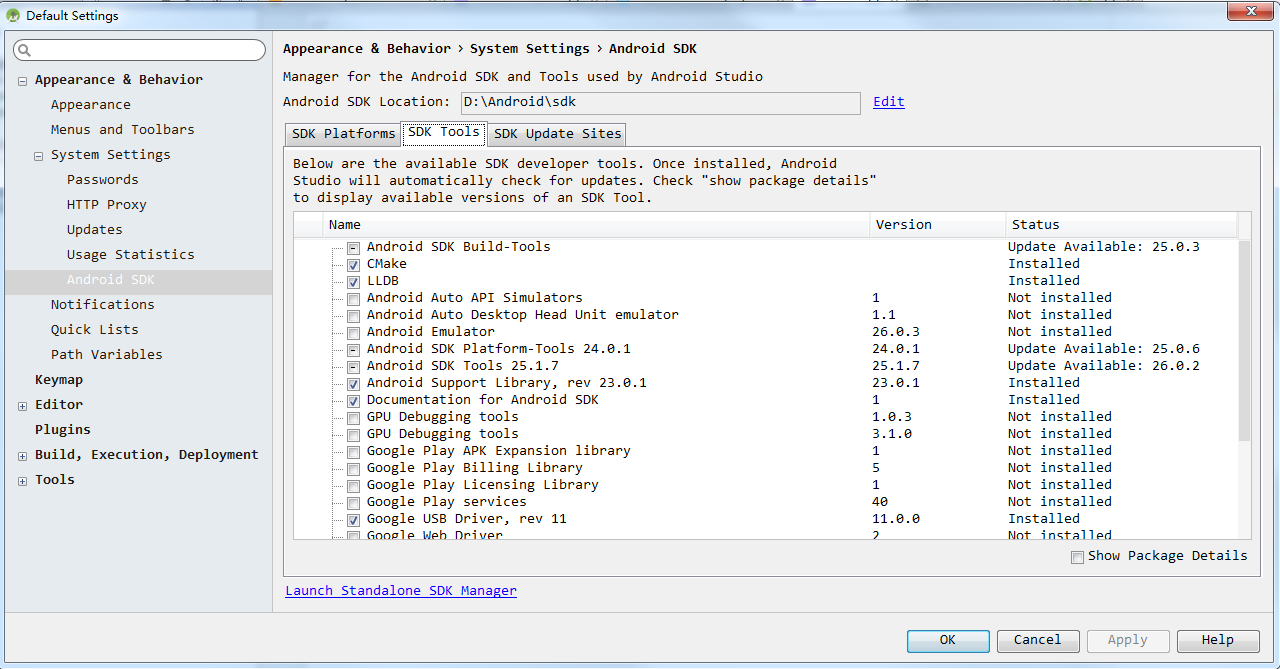The width and height of the screenshot is (1280, 669).
Task: Check the Android Emulator checkbox
Action: [x=353, y=333]
